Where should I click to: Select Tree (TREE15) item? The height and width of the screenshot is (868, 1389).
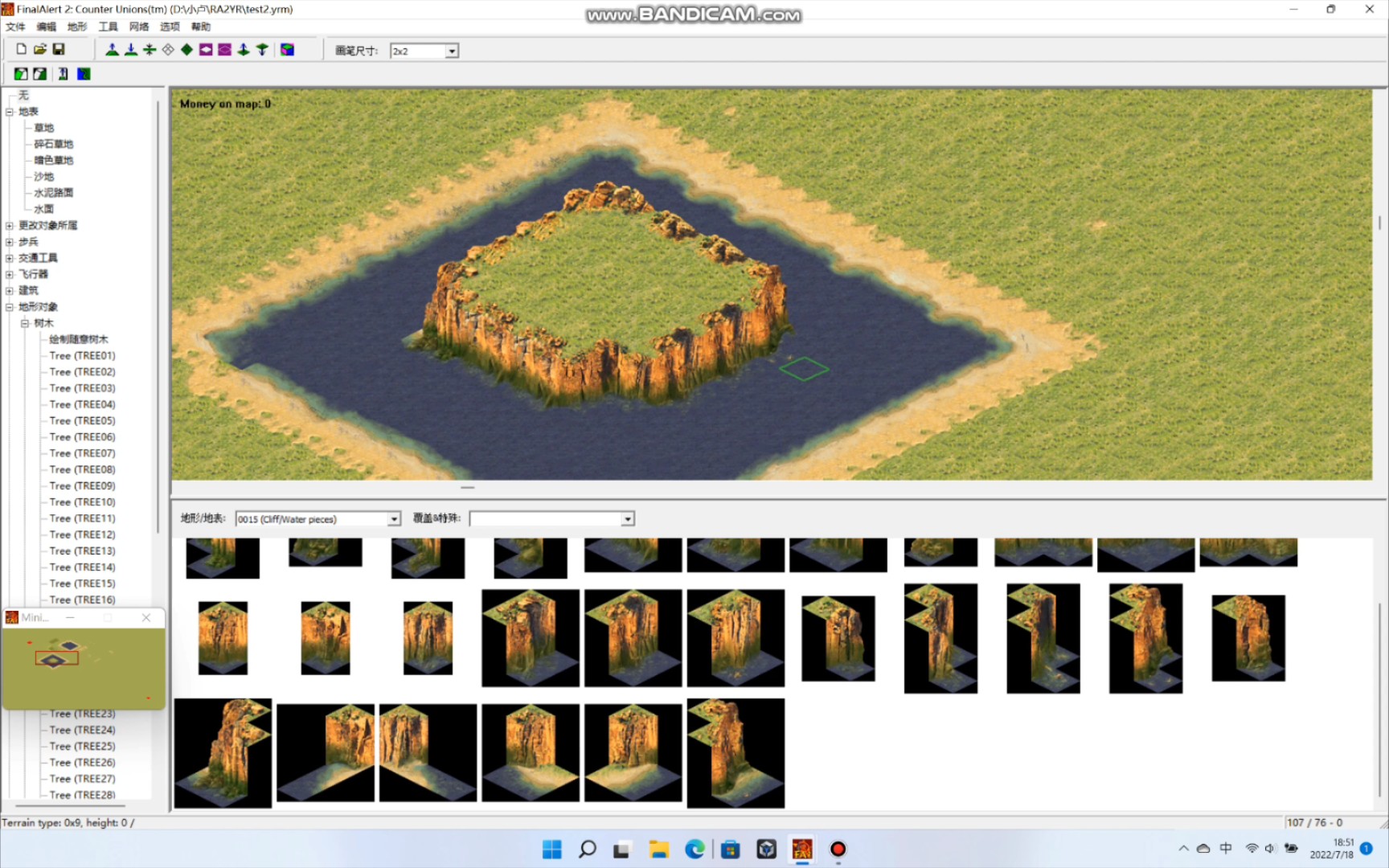click(82, 583)
